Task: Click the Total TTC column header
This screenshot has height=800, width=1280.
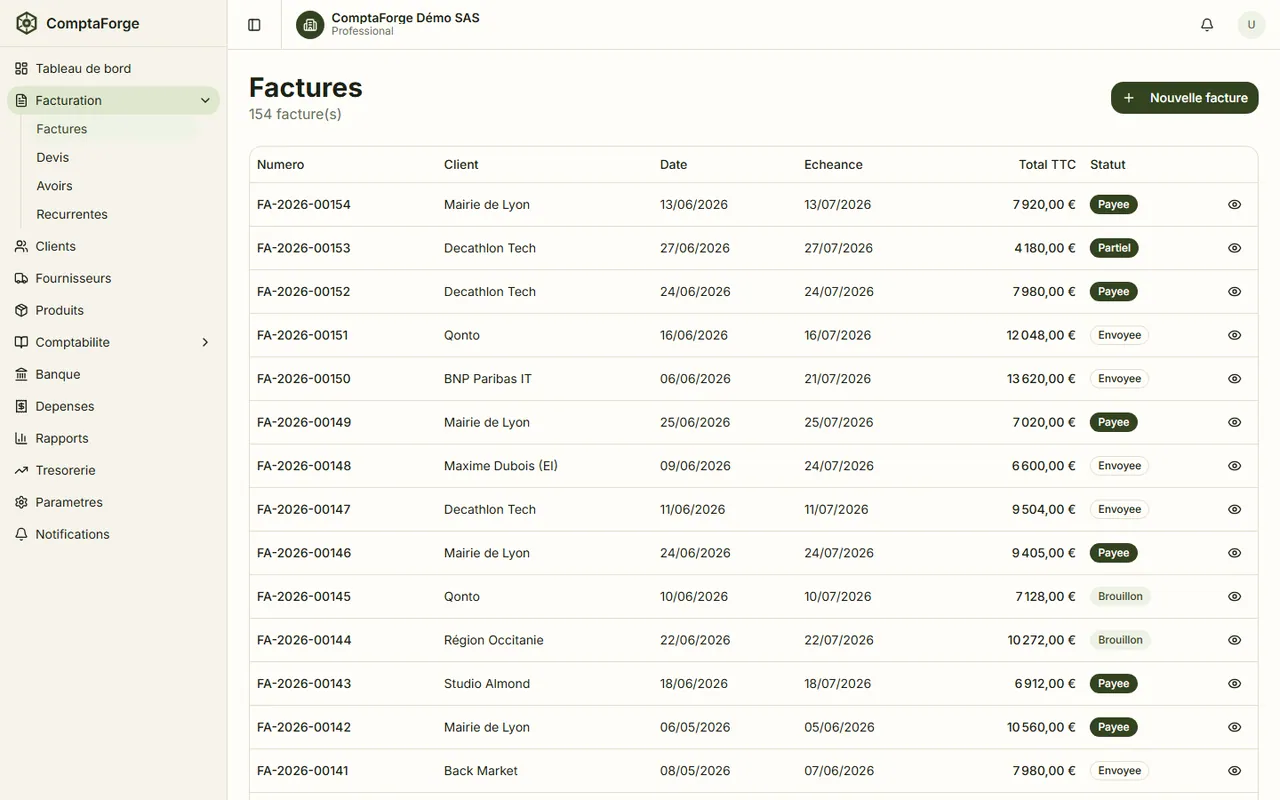Action: tap(1047, 165)
